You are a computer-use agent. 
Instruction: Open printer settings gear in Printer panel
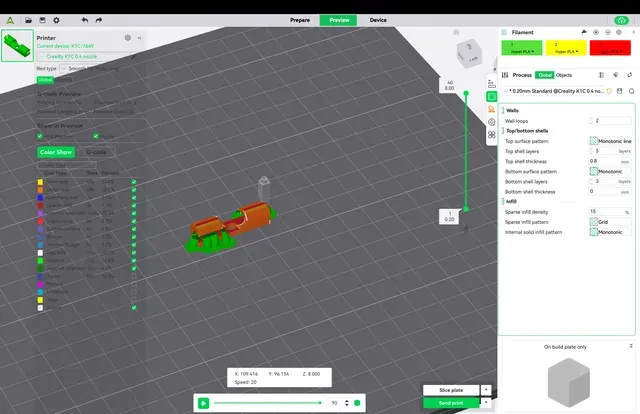click(128, 38)
